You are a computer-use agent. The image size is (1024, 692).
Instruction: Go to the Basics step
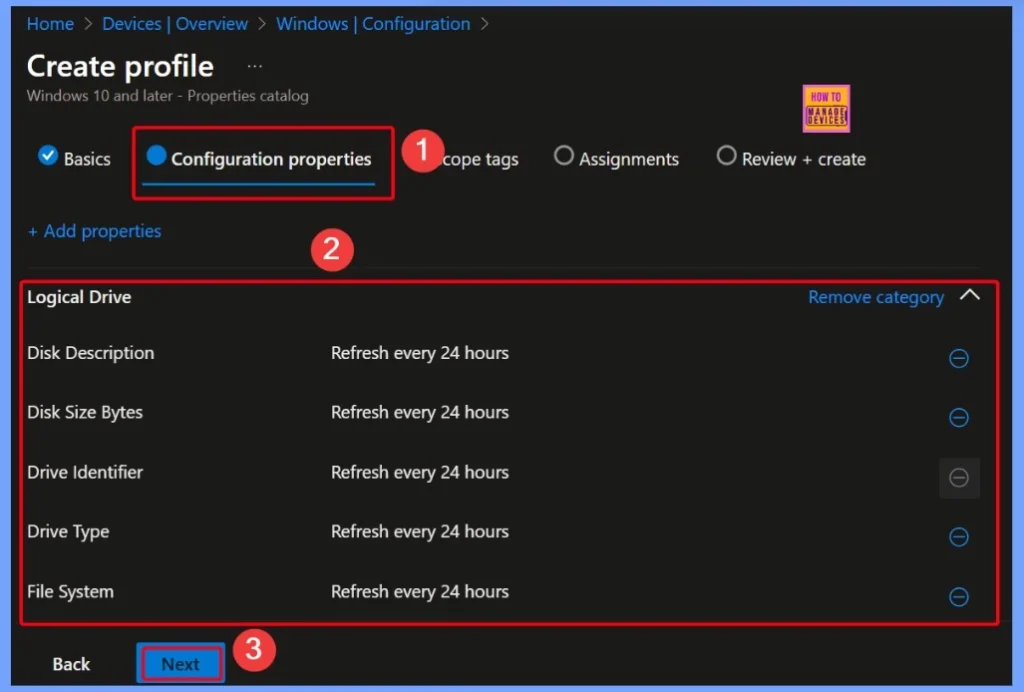point(74,158)
